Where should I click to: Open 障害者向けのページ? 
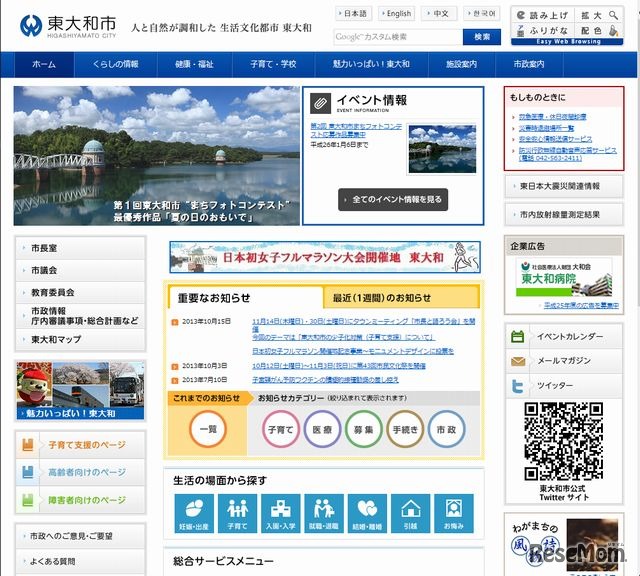(x=80, y=500)
